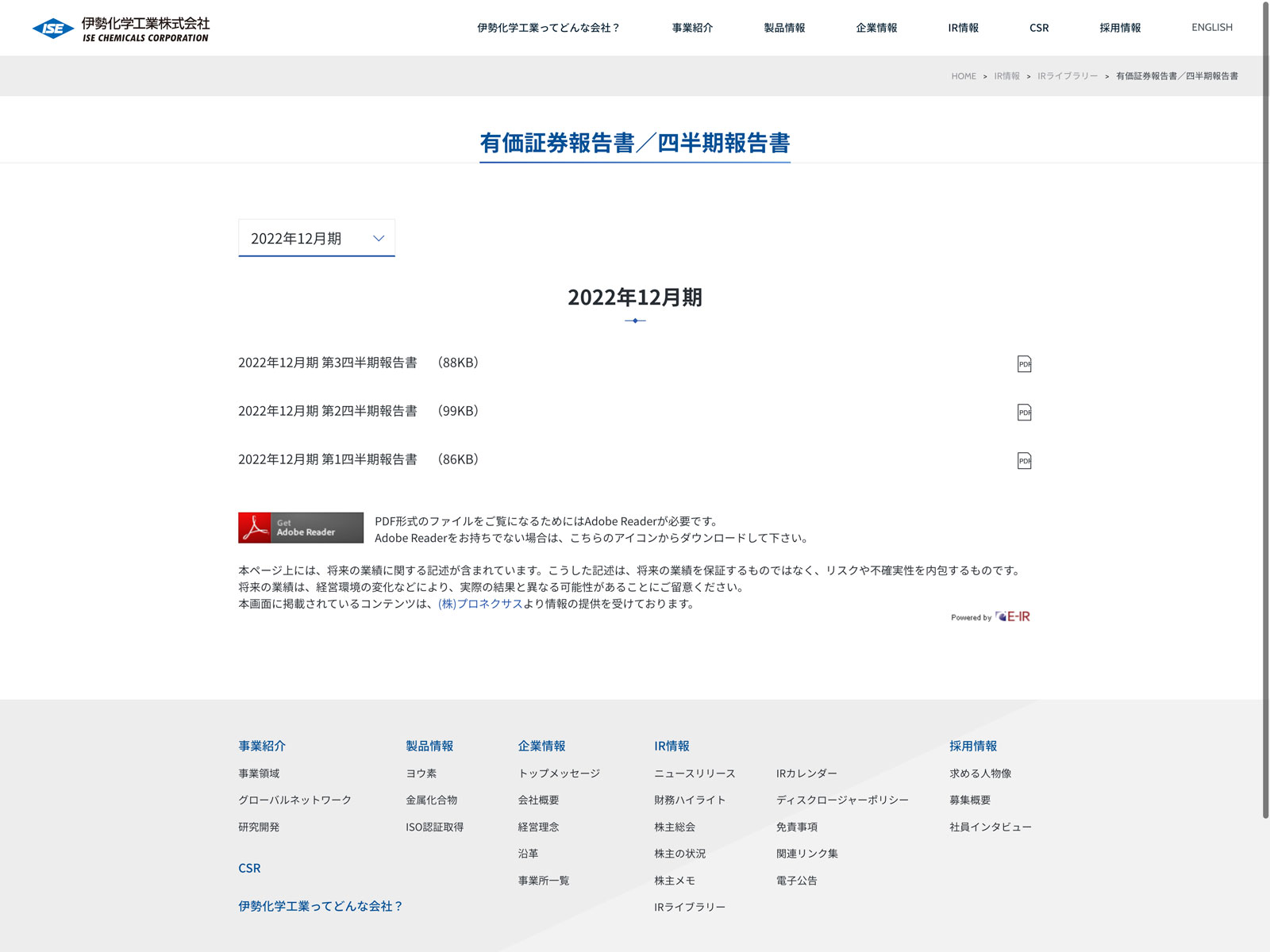
Task: Open footer link IRカレンダー
Action: [x=806, y=773]
